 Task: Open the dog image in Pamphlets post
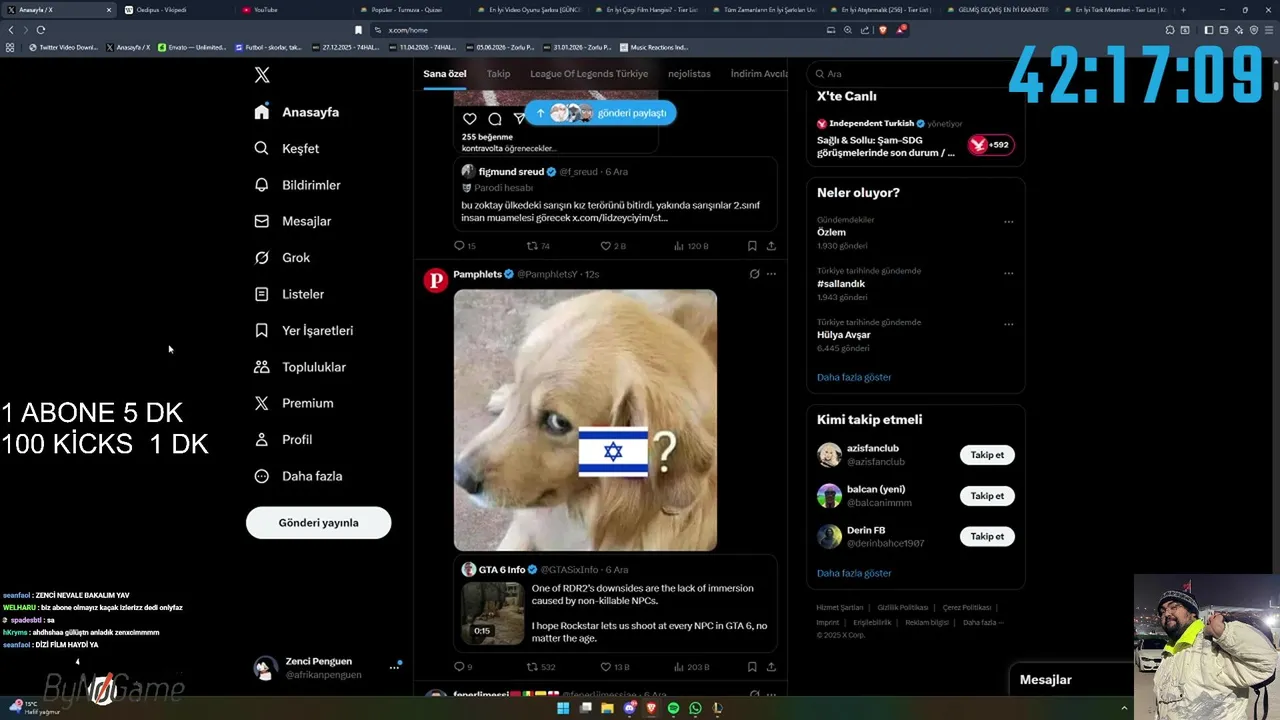click(x=585, y=420)
